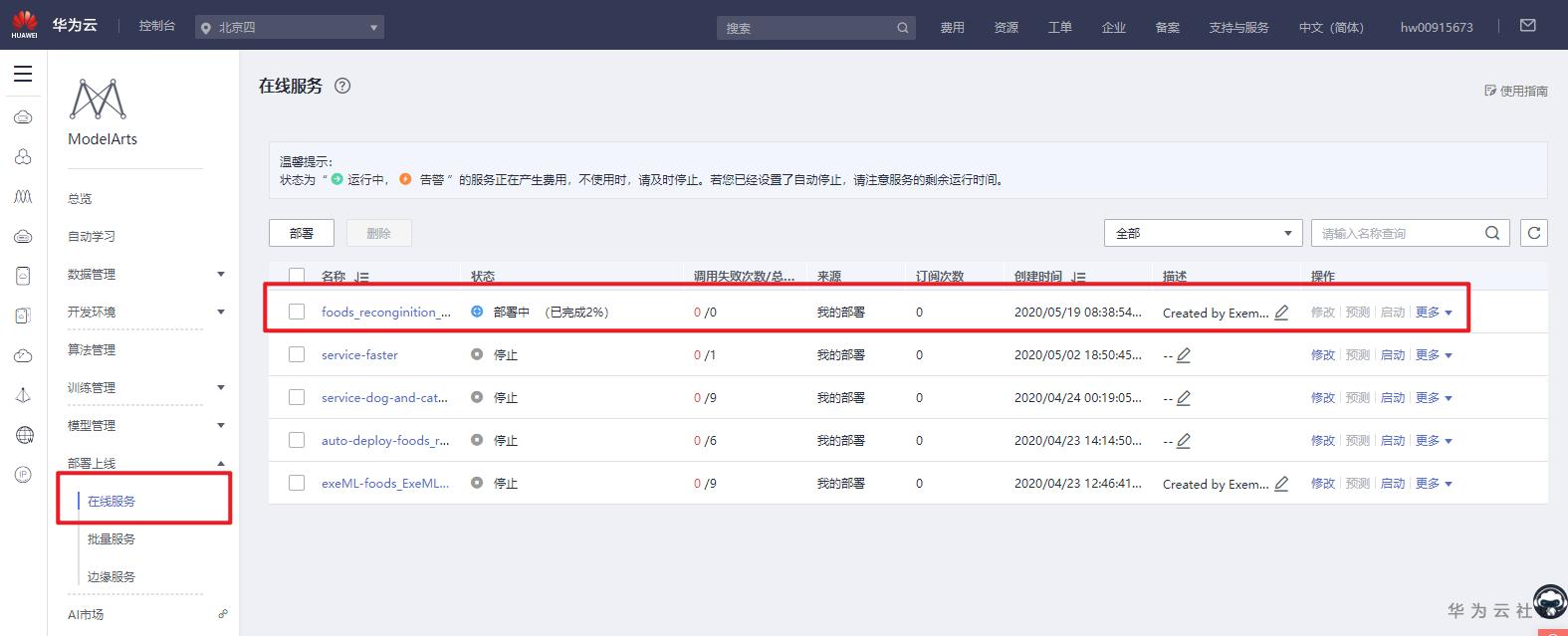Open 自动学习 in sidebar
This screenshot has height=636, width=1568.
[92, 236]
